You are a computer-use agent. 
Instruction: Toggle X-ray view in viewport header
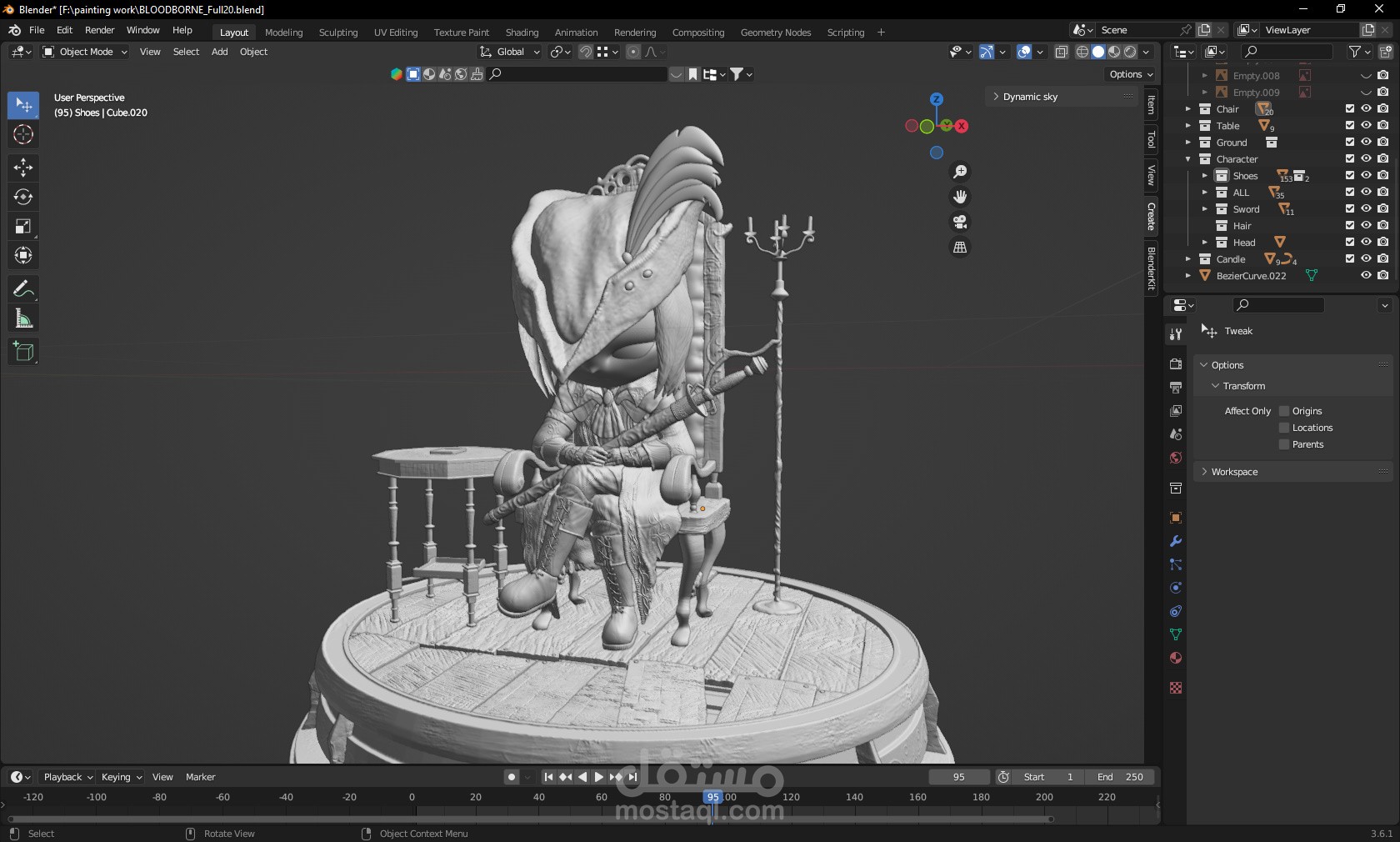point(1061,52)
